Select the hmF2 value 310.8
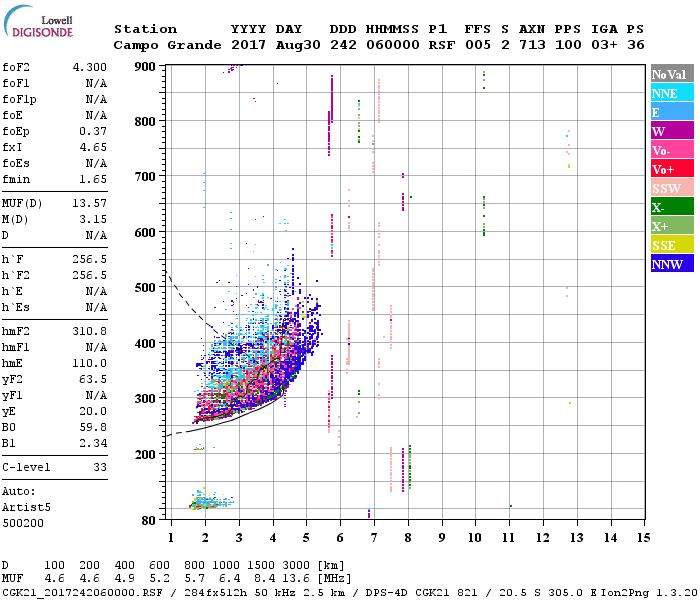Image resolution: width=700 pixels, height=600 pixels. tap(90, 331)
